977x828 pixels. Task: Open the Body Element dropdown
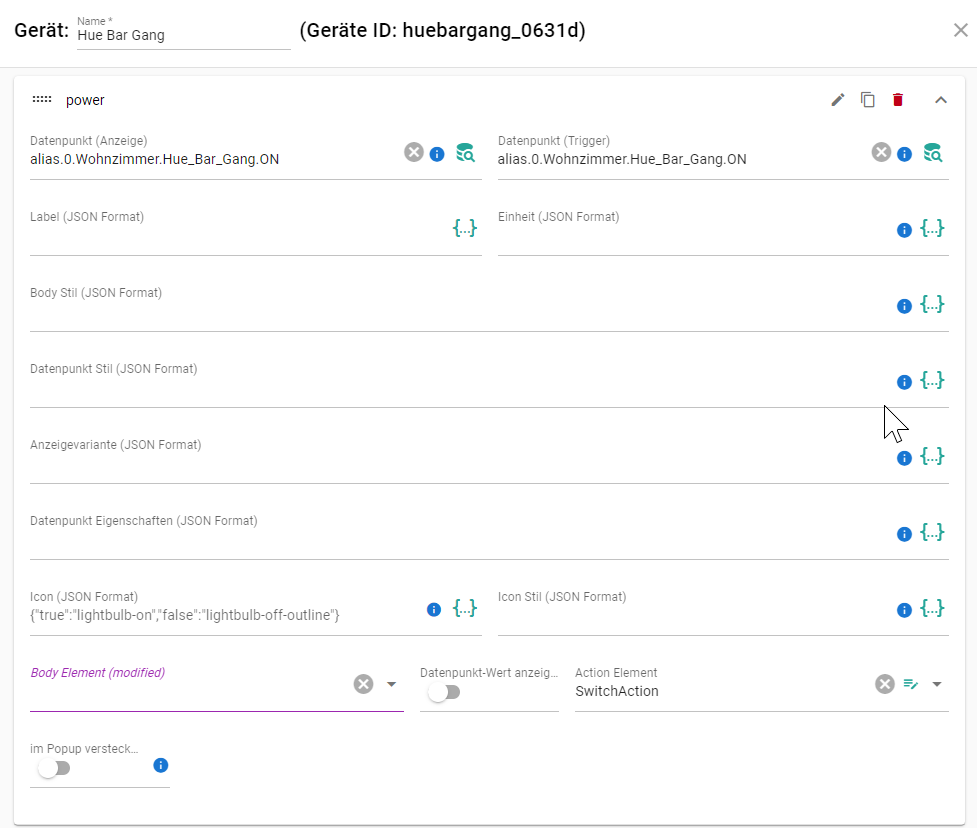(x=392, y=684)
